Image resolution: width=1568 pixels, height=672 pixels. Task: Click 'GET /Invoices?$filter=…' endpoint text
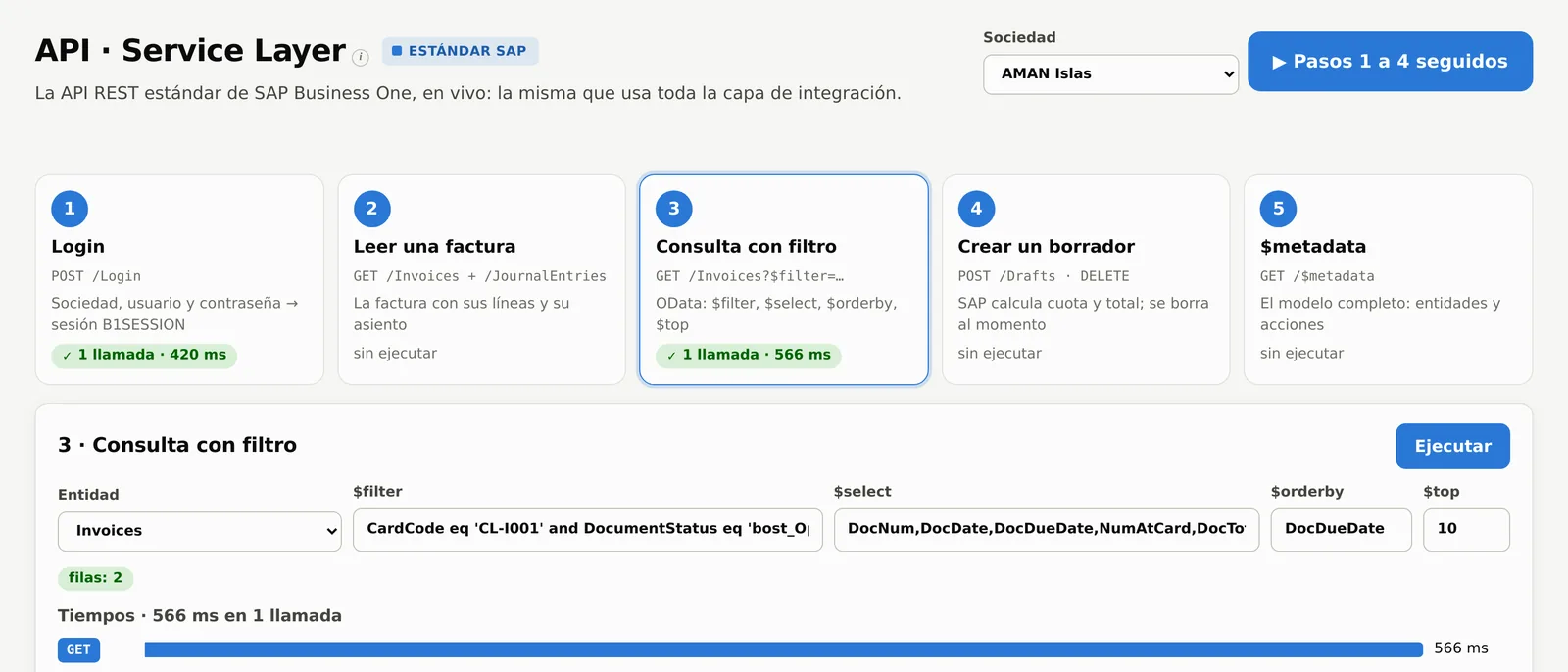(750, 276)
